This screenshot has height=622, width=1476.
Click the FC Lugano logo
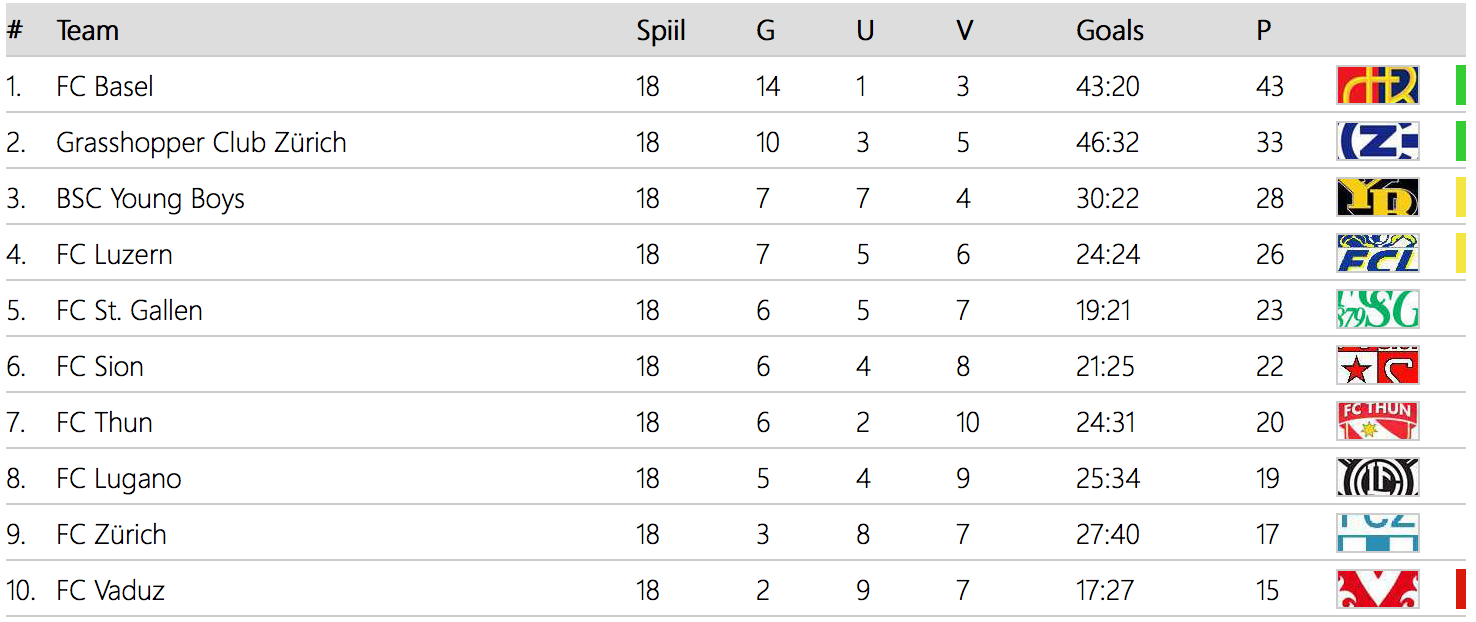point(1377,478)
